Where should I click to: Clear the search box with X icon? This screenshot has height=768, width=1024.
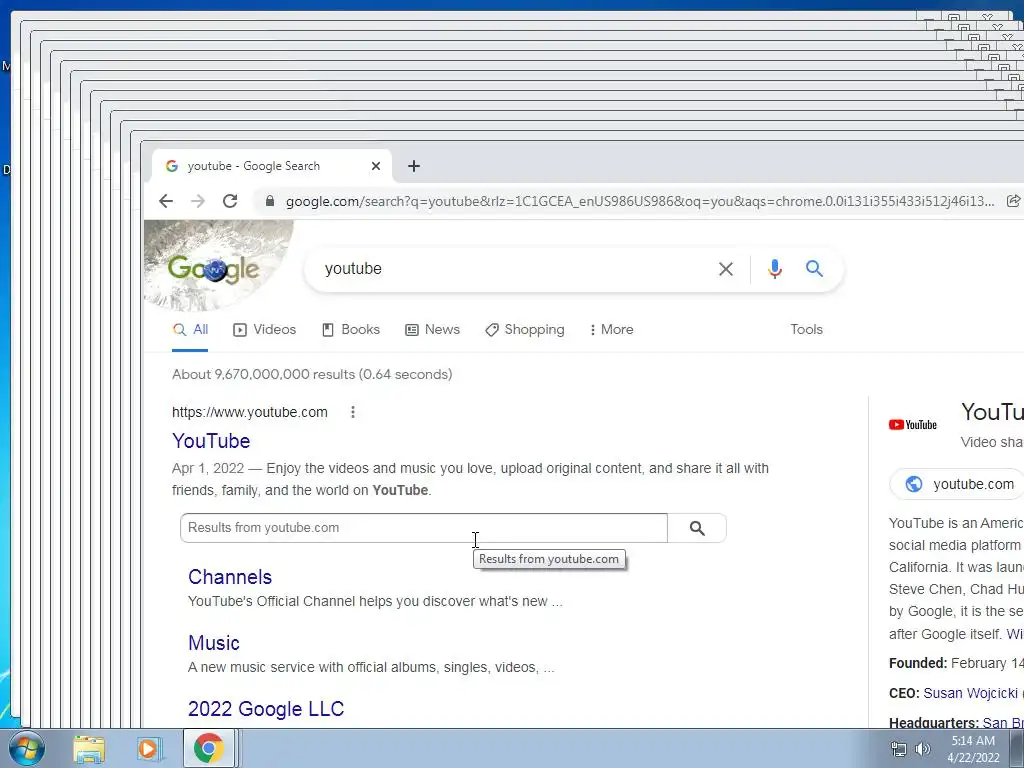[x=726, y=268]
